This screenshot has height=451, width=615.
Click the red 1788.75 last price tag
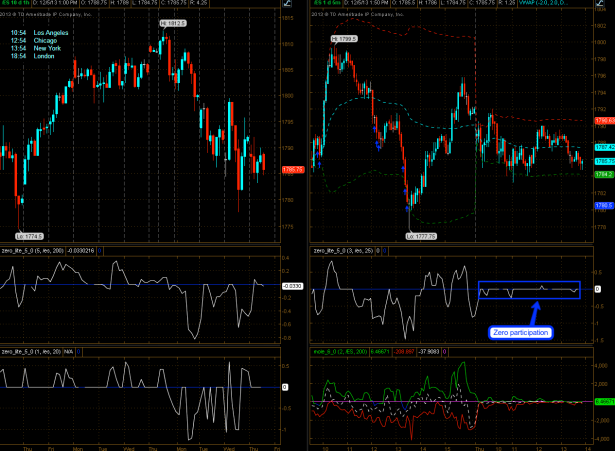(290, 168)
